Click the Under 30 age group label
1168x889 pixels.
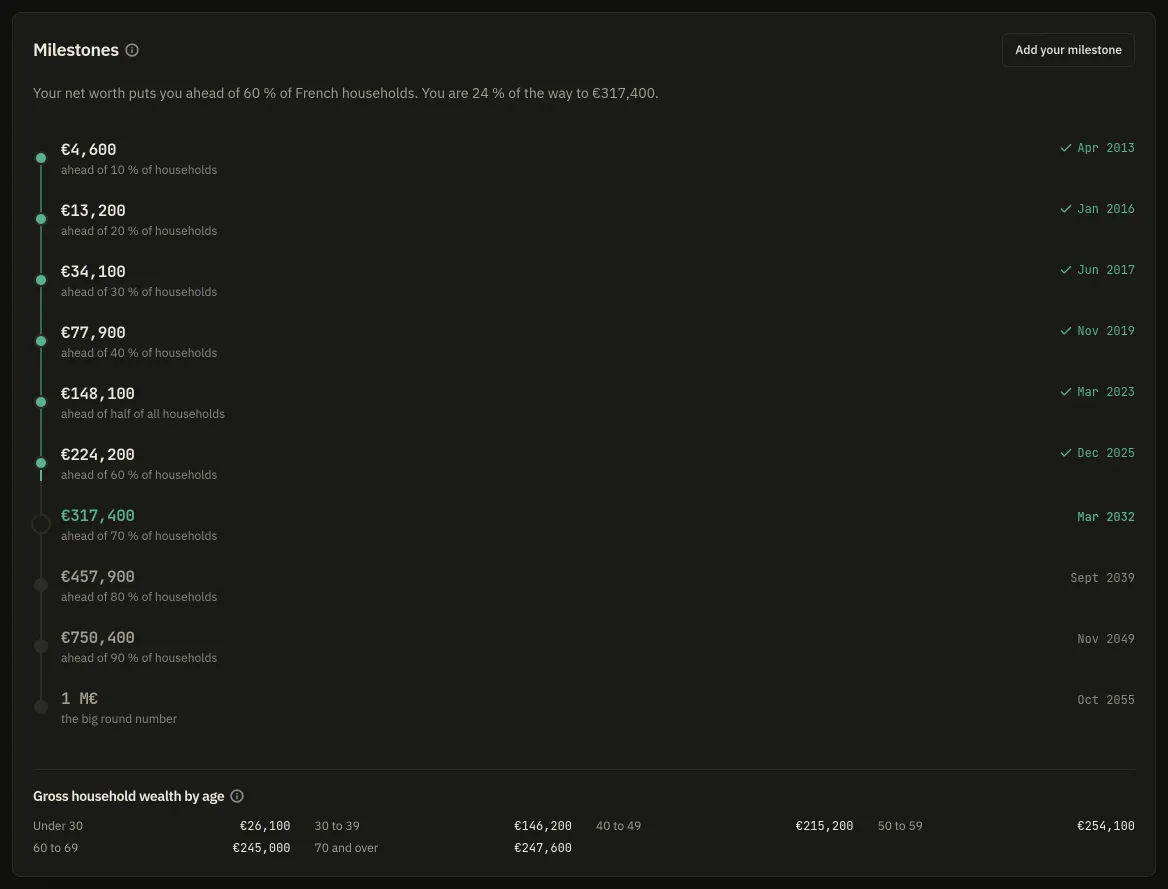pyautogui.click(x=58, y=826)
